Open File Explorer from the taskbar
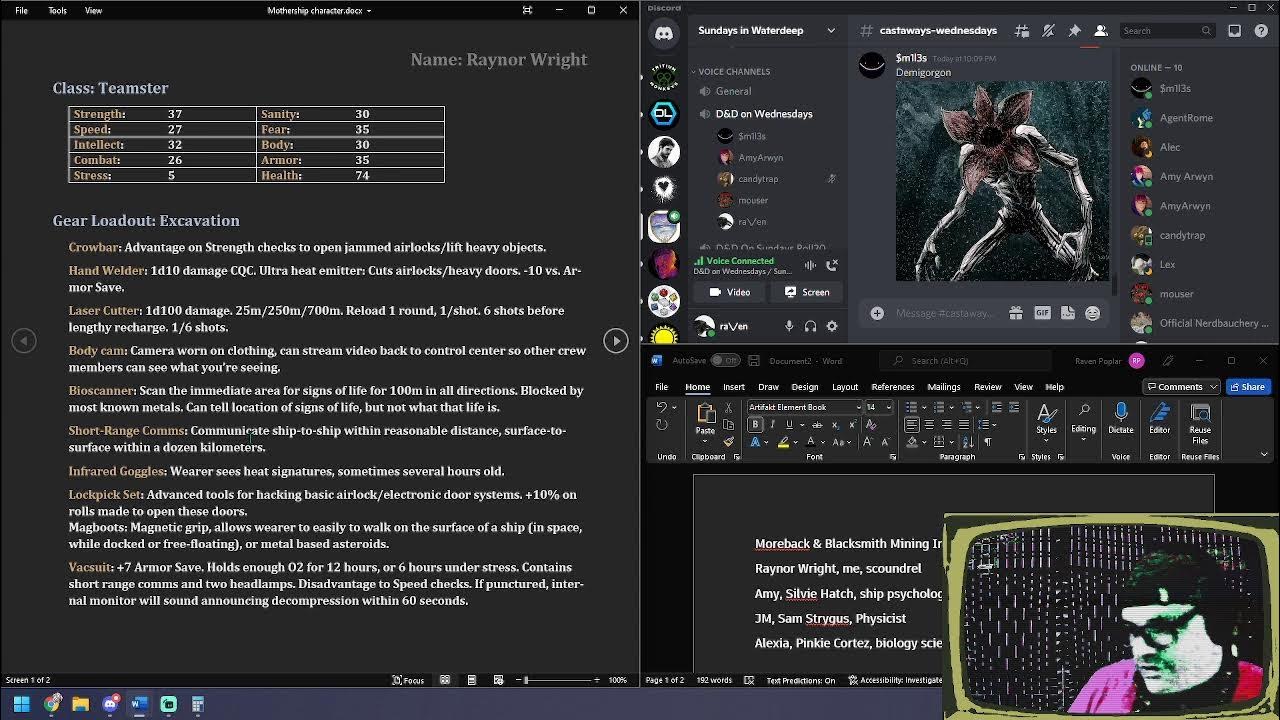The height and width of the screenshot is (720, 1280). (x=81, y=705)
